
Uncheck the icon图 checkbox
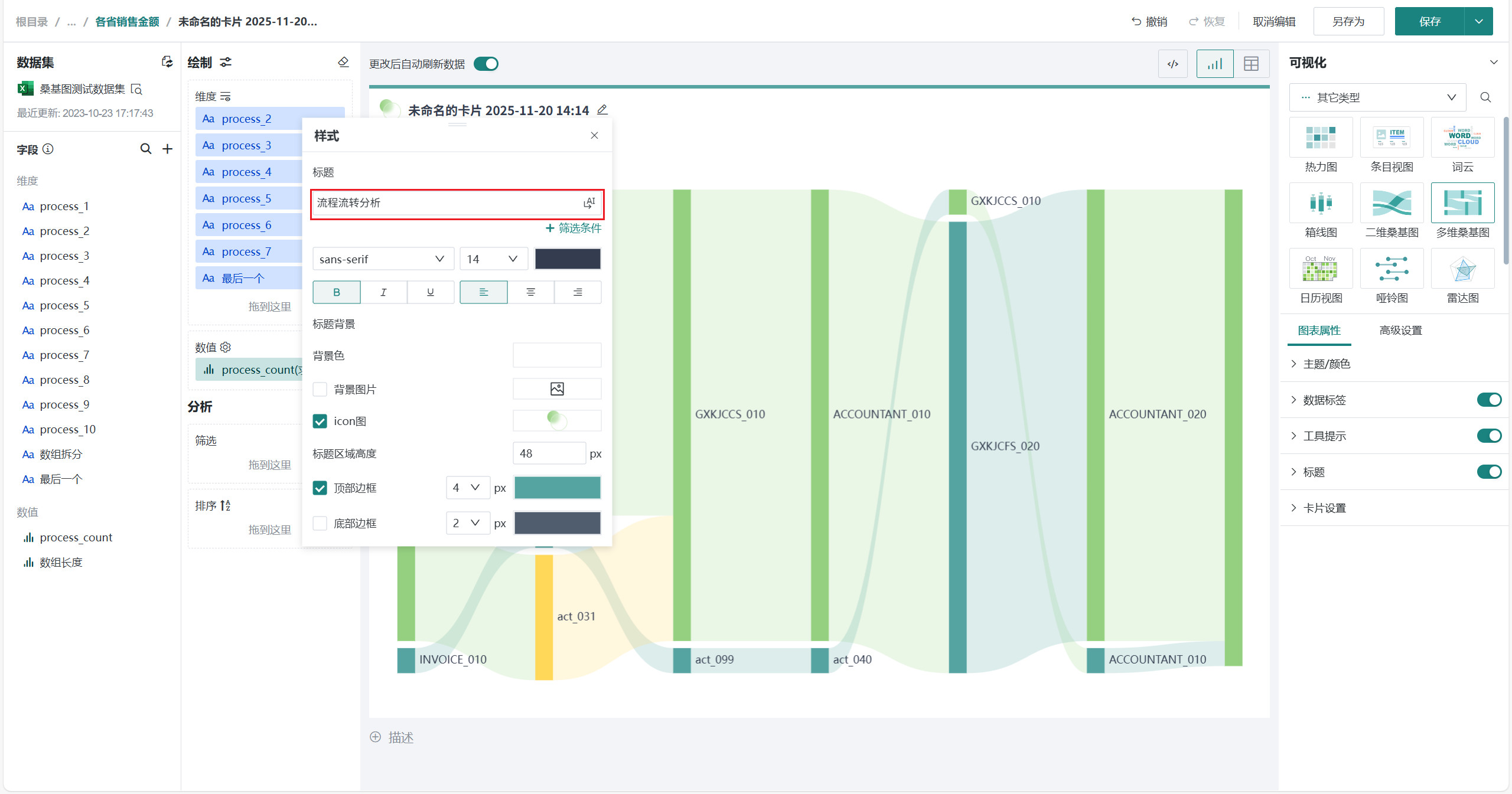pos(320,421)
